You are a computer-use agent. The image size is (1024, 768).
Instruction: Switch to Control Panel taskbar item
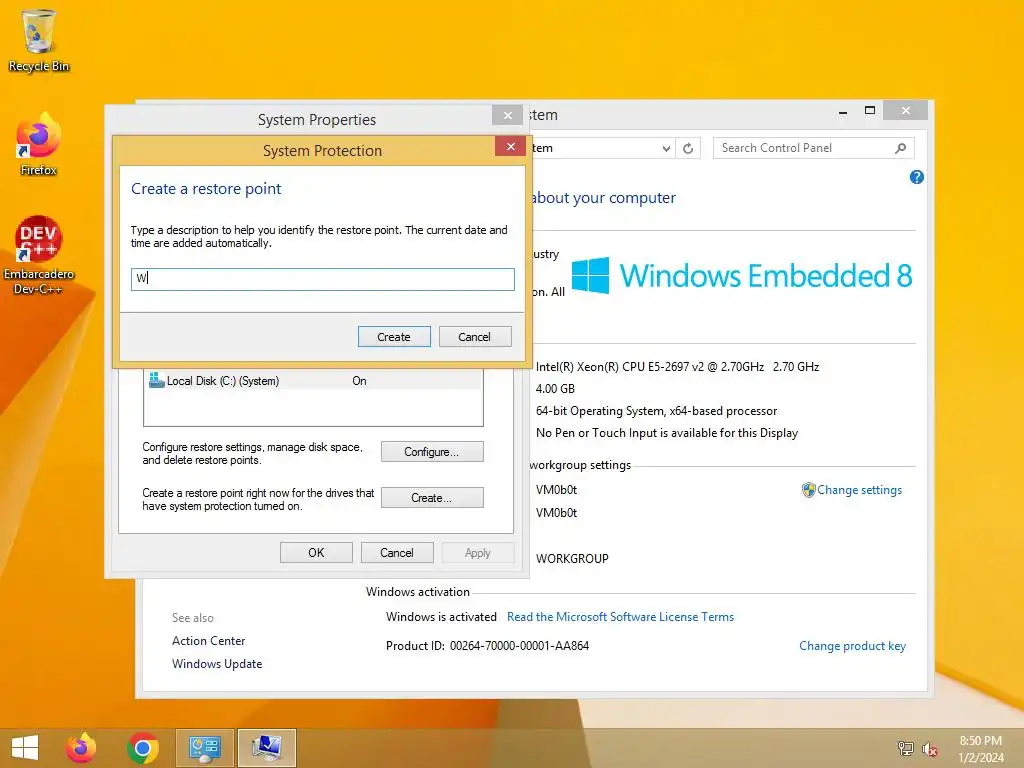click(204, 748)
